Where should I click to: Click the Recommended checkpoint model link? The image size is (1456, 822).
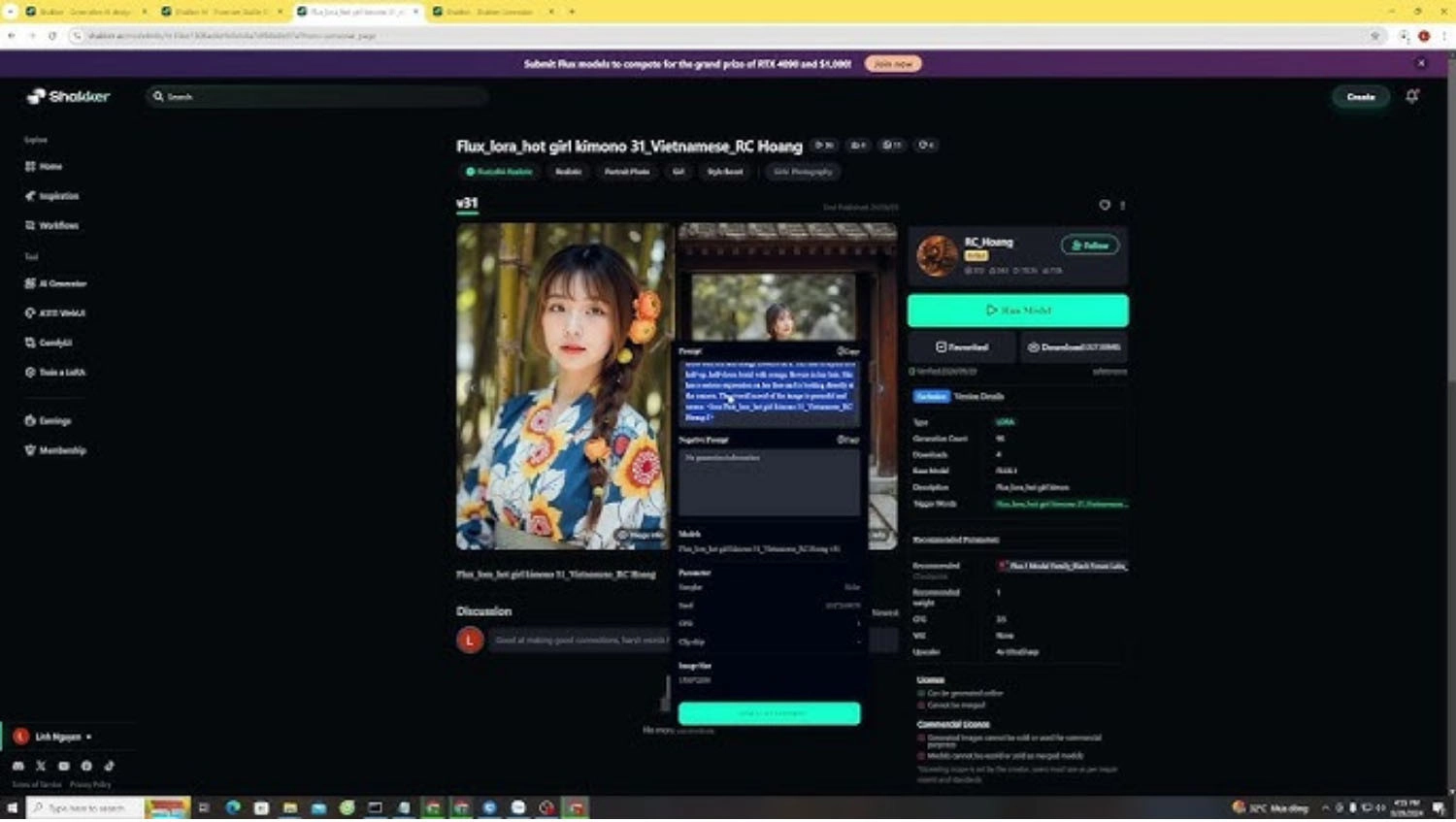[1063, 566]
